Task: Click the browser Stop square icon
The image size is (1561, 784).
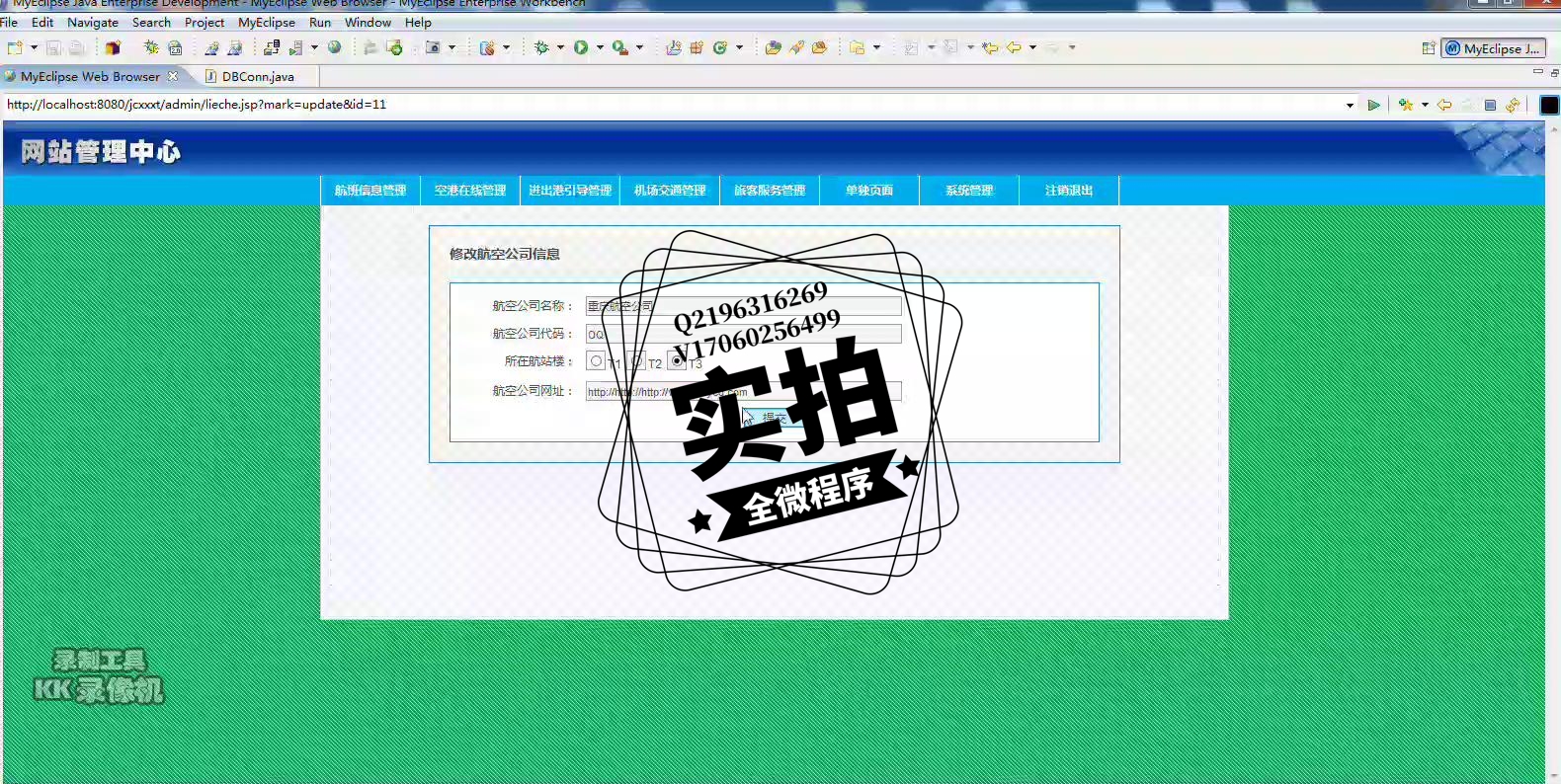Action: point(1490,105)
